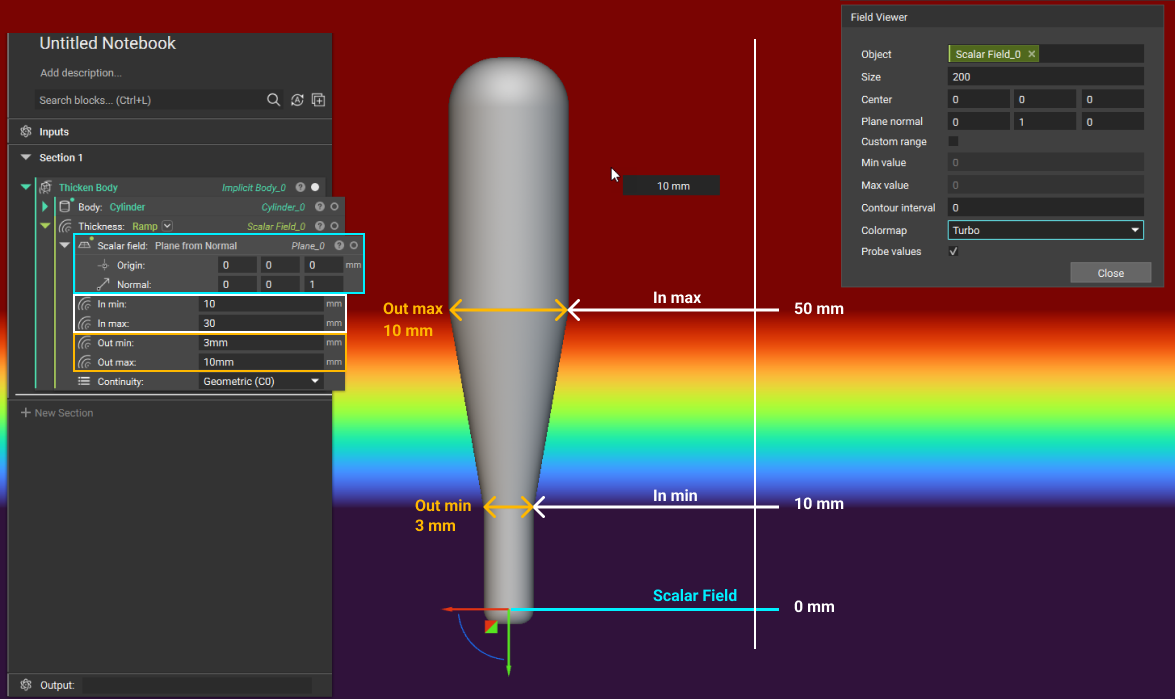Click the Origin point icon
Viewport: 1175px width, 699px height.
[103, 264]
